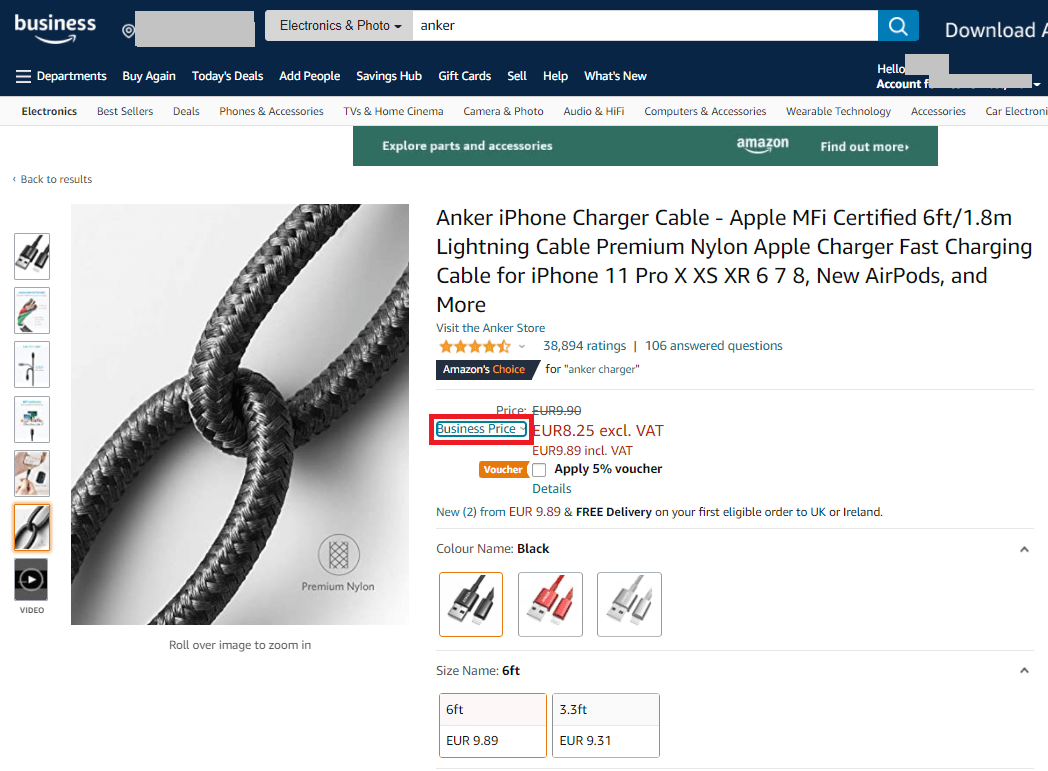Collapse the Colour Name section chevron

point(1024,549)
